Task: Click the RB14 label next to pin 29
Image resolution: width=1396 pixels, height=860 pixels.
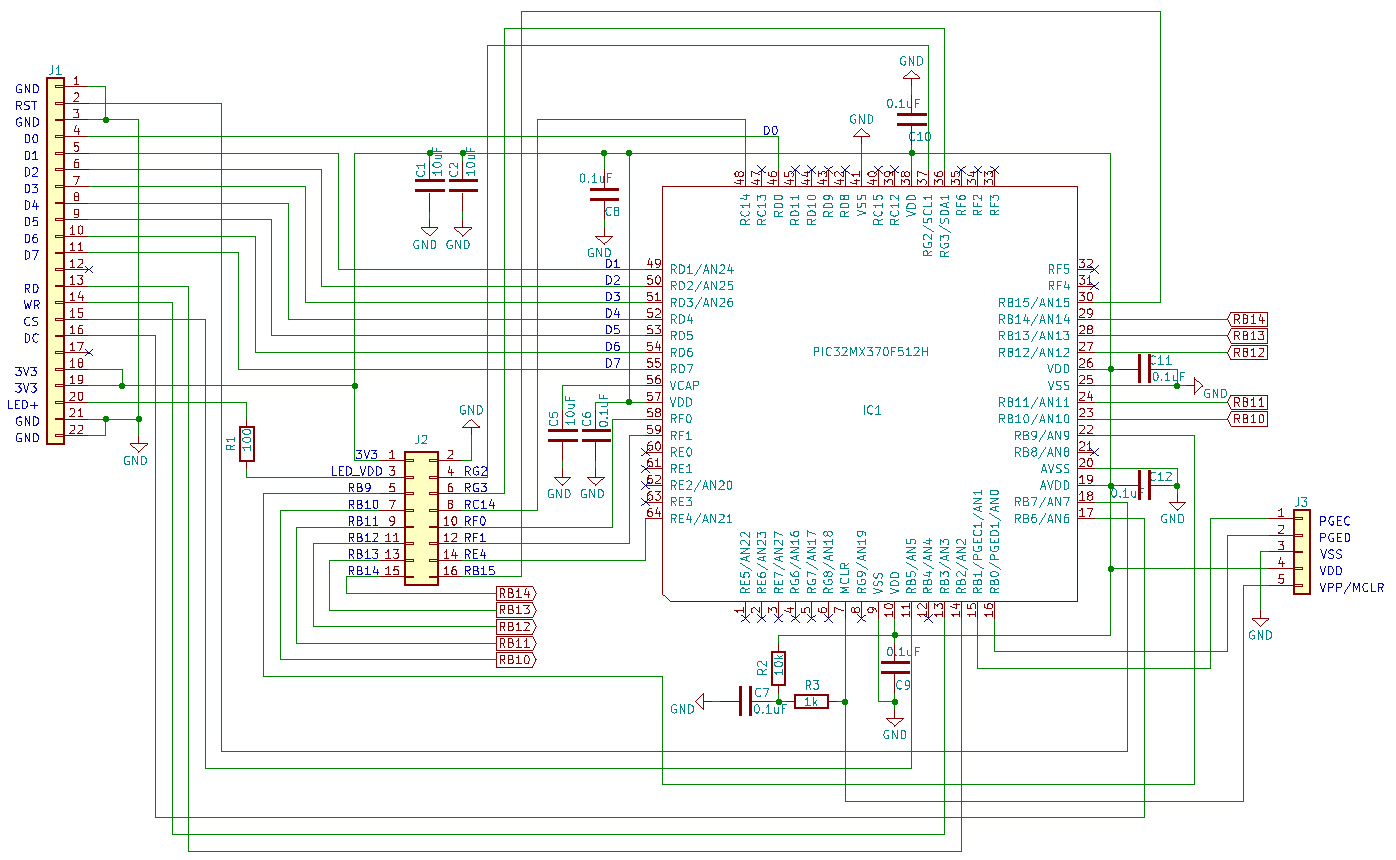Action: [x=1248, y=319]
